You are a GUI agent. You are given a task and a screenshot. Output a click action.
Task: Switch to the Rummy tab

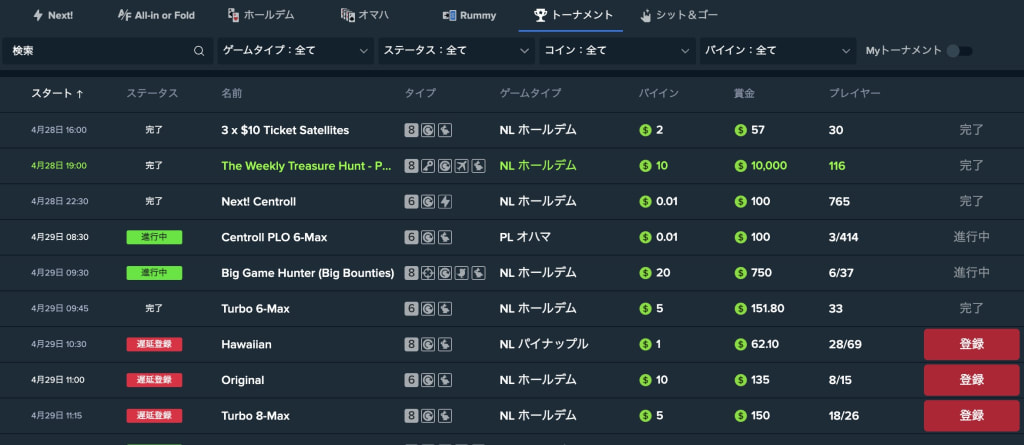(x=469, y=15)
